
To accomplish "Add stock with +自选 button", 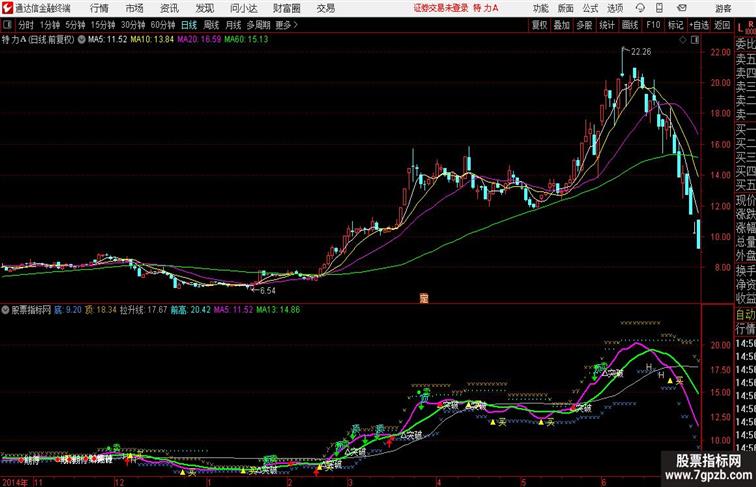I will (699, 25).
